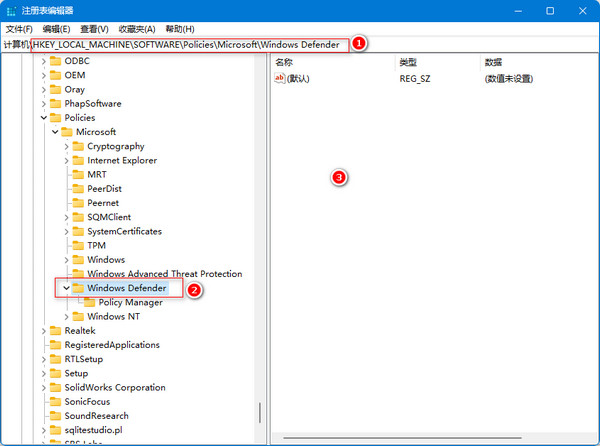Viewport: 600px width, 446px height.
Task: Click the SoundResearch folder icon
Action: (55, 416)
